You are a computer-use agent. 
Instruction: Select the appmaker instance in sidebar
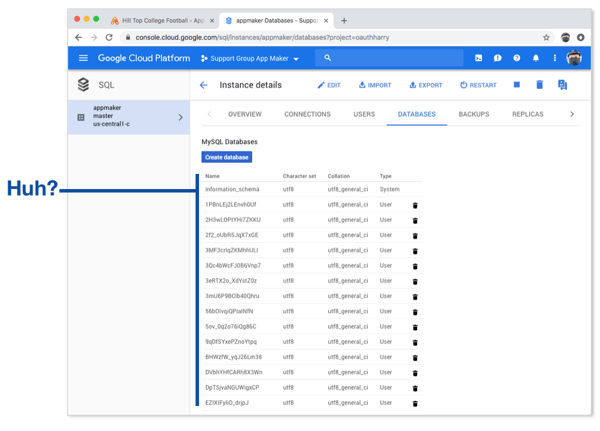tap(129, 117)
